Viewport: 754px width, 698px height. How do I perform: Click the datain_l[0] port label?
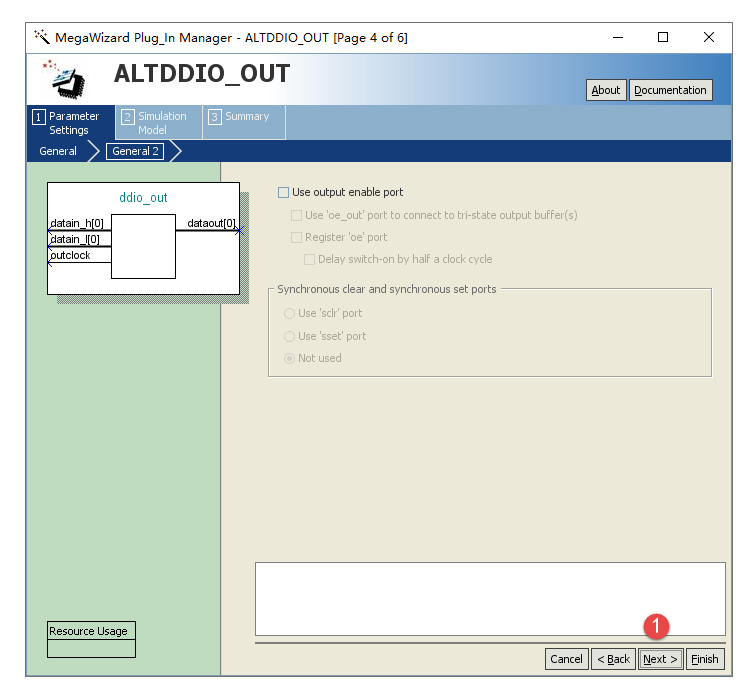pyautogui.click(x=75, y=239)
